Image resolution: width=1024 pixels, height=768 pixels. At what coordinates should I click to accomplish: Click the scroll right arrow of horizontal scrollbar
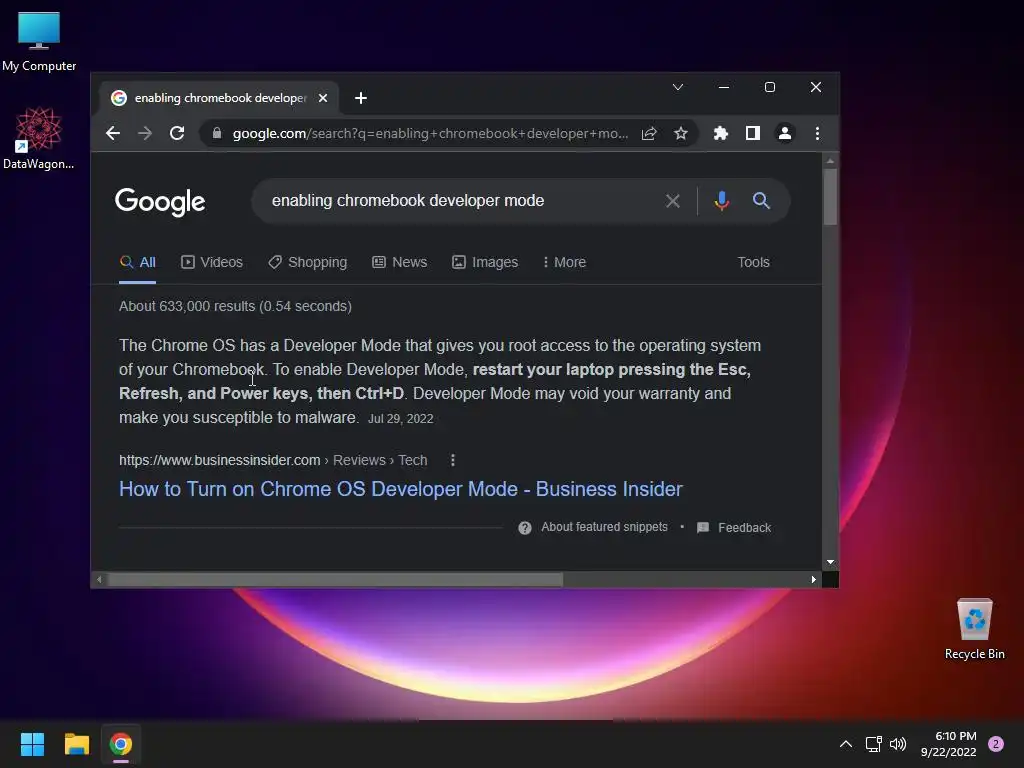point(814,579)
